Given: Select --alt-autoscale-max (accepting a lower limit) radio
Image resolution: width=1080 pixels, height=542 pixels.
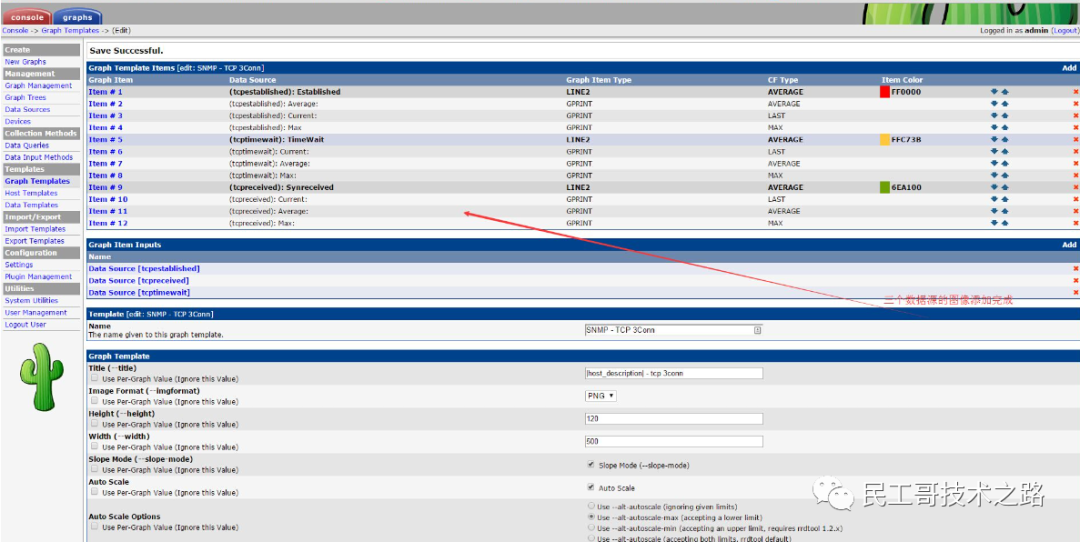Looking at the screenshot, I should coord(591,517).
